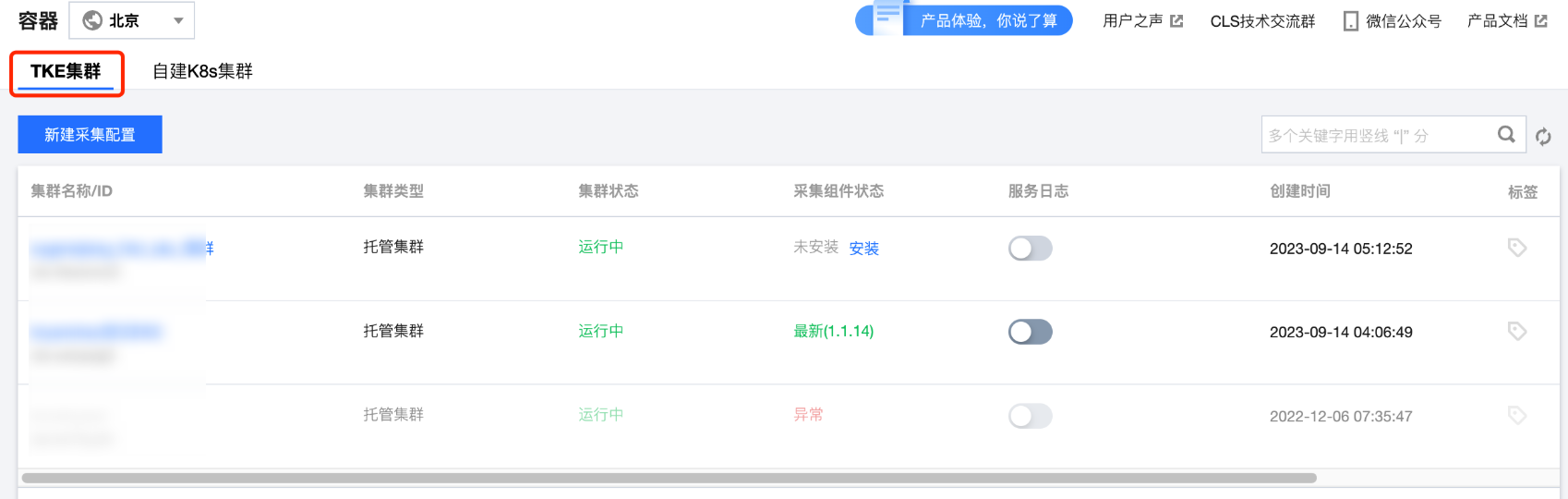Toggle service log for the uninstalled-collector cluster
The image size is (1568, 499).
1030,249
